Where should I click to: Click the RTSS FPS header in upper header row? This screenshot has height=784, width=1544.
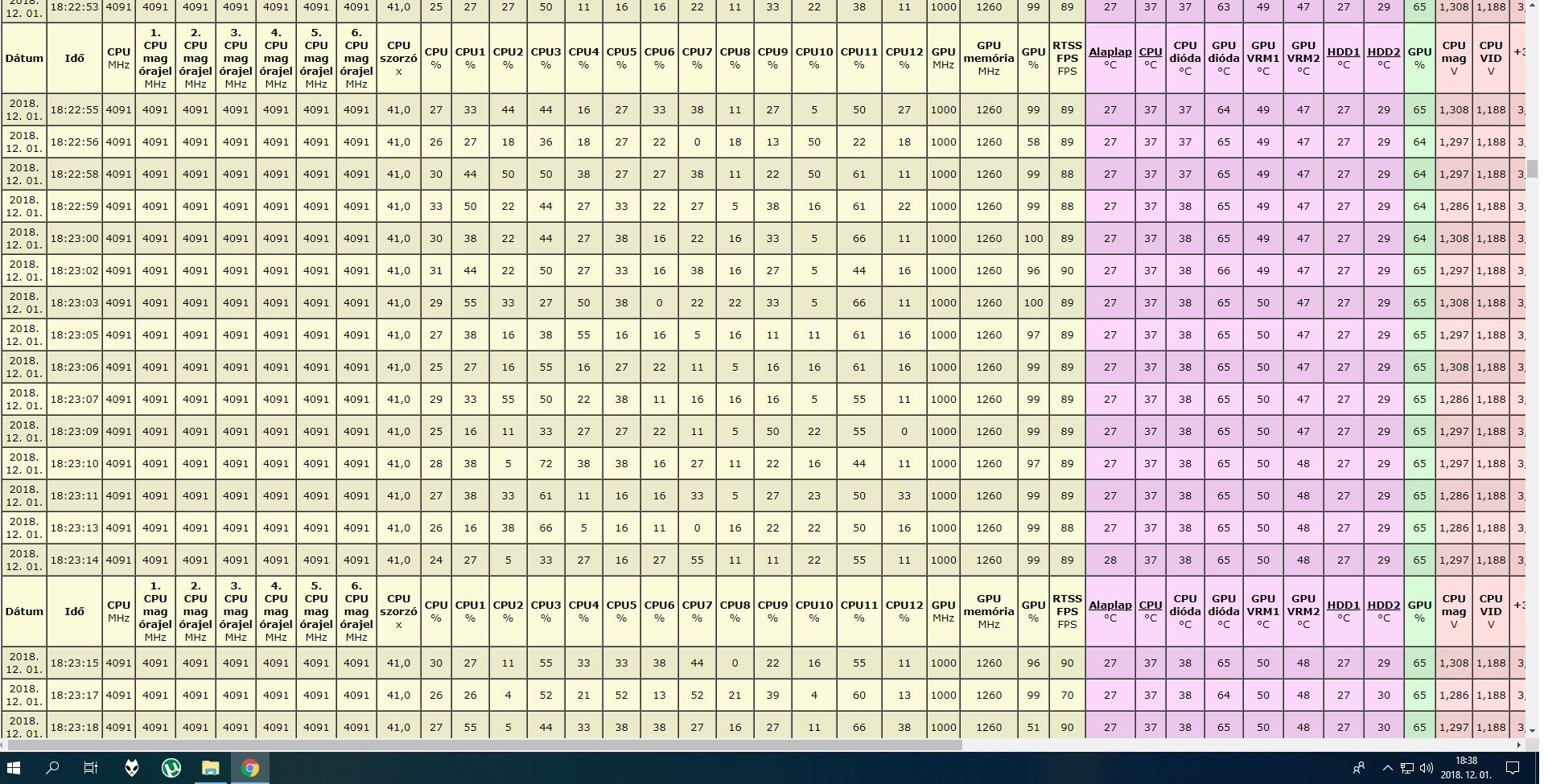point(1067,58)
